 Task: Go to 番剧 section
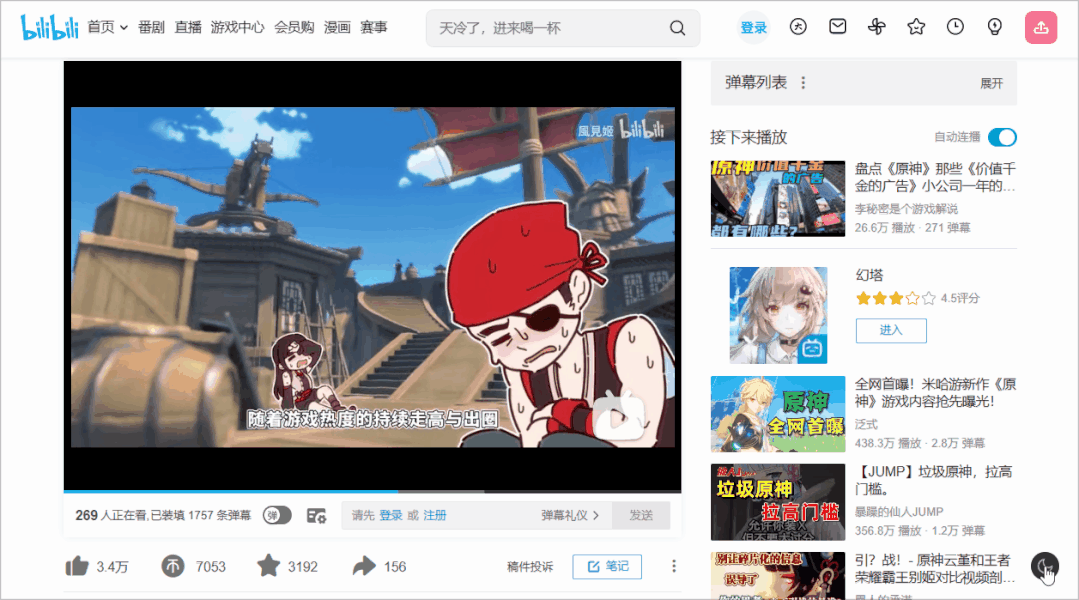click(151, 28)
